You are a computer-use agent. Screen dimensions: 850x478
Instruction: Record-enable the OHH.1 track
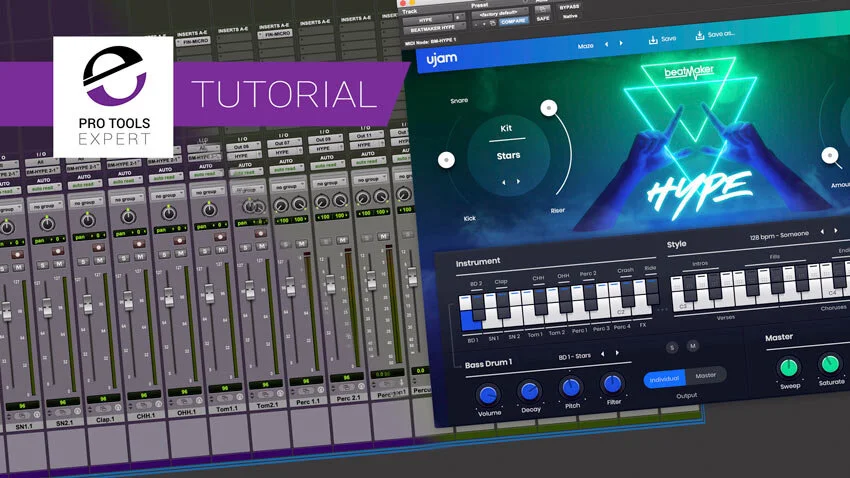point(179,241)
